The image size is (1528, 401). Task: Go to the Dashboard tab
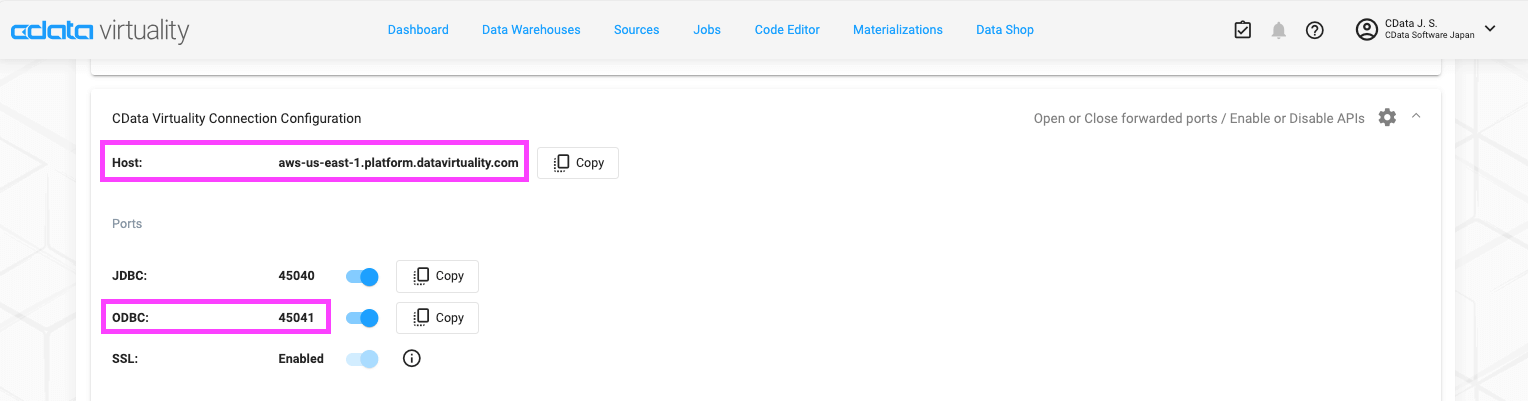[418, 30]
